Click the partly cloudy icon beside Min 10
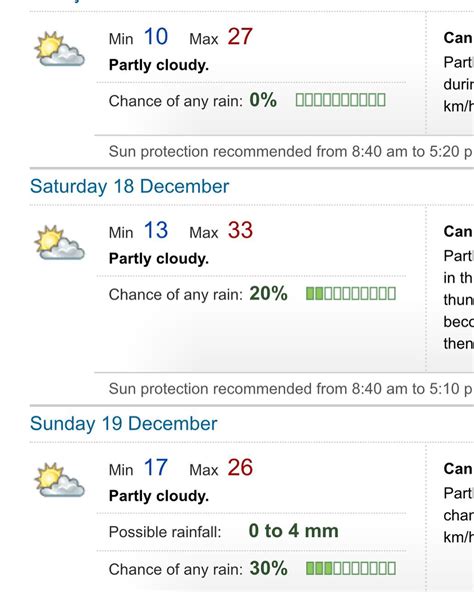The width and height of the screenshot is (474, 592). coord(60,49)
